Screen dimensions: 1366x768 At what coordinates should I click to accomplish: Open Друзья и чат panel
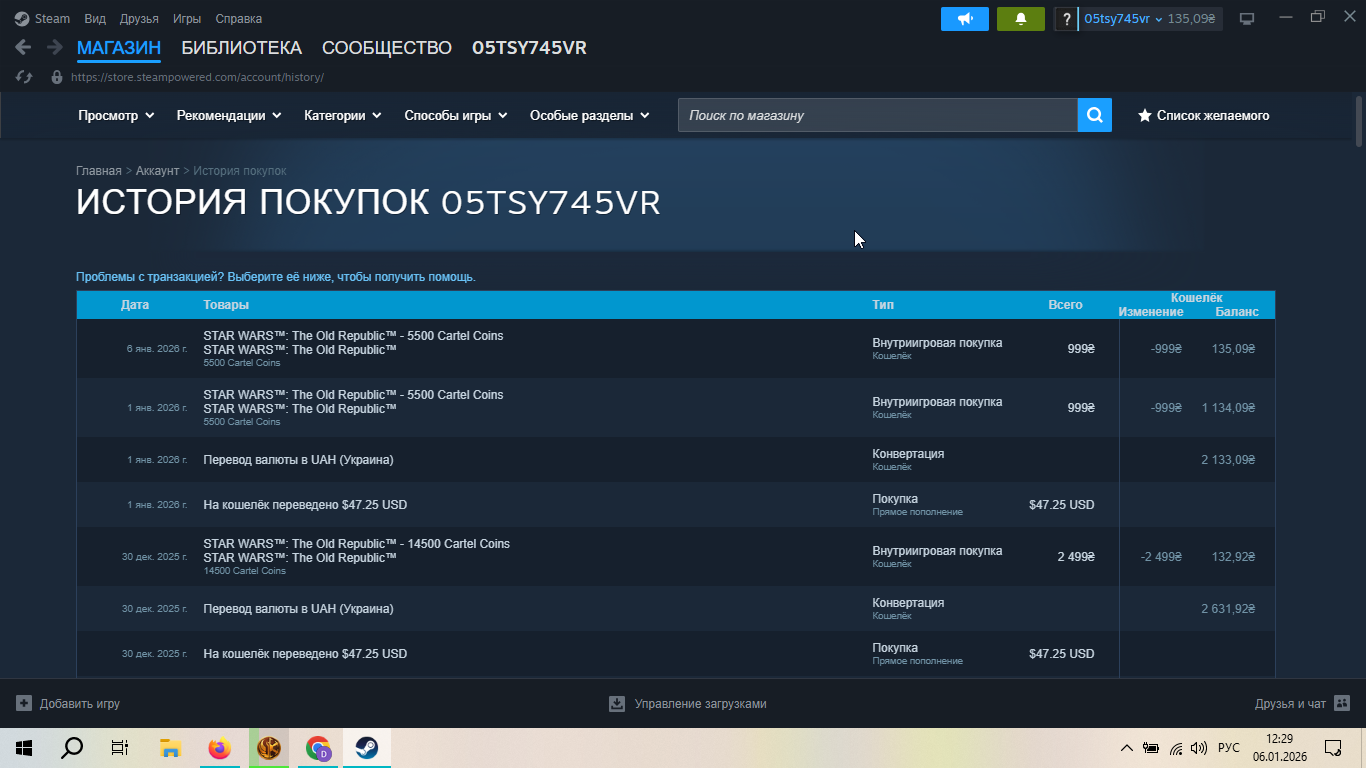pos(1302,704)
